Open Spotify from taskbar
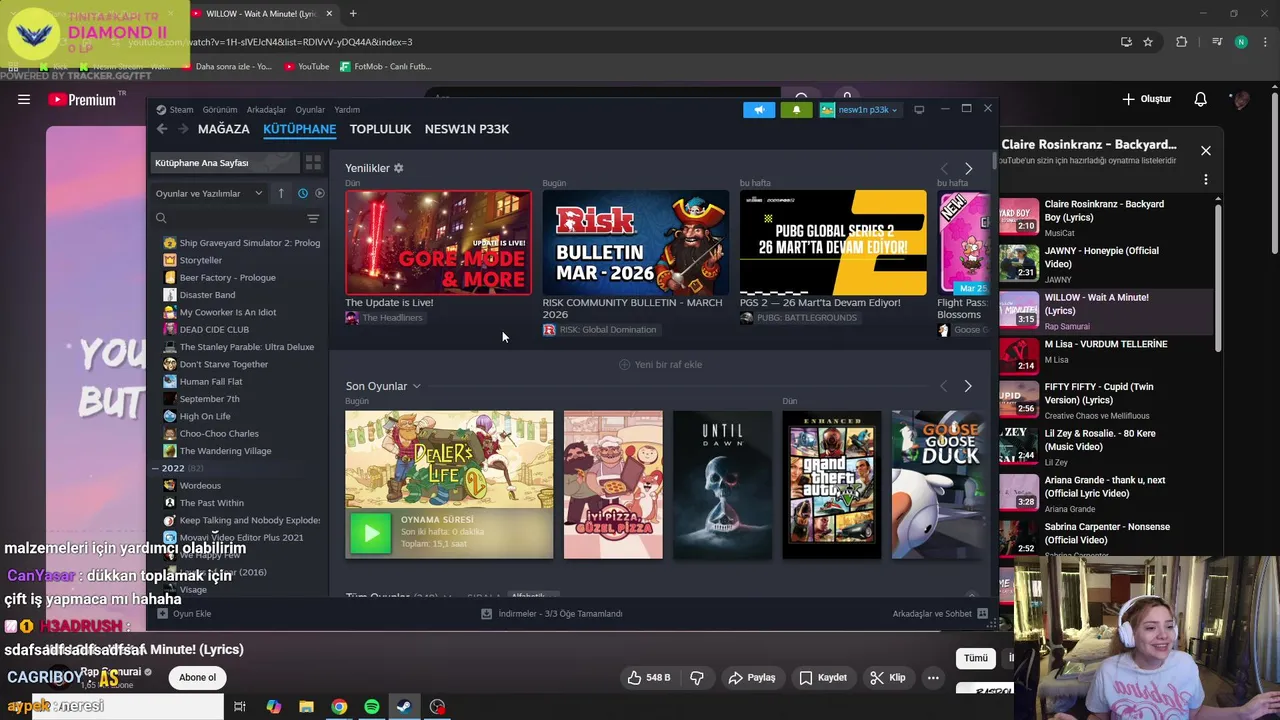Image resolution: width=1280 pixels, height=720 pixels. click(372, 707)
